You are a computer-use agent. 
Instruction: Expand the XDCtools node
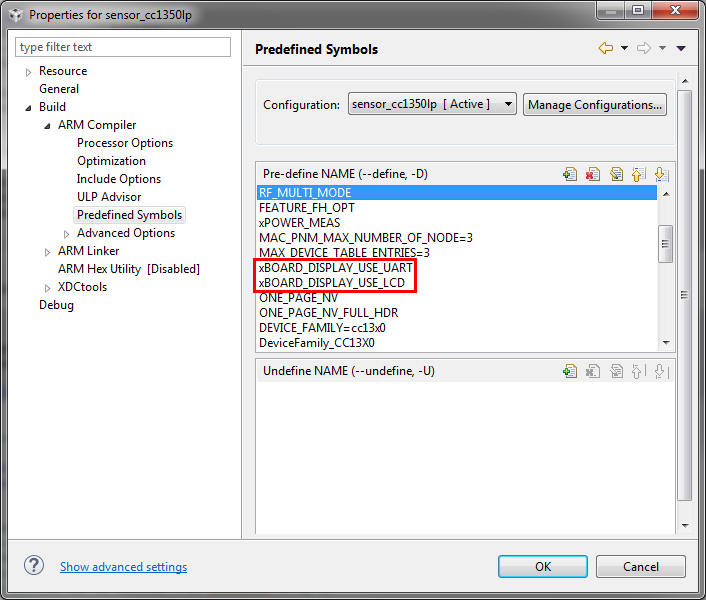tap(47, 288)
